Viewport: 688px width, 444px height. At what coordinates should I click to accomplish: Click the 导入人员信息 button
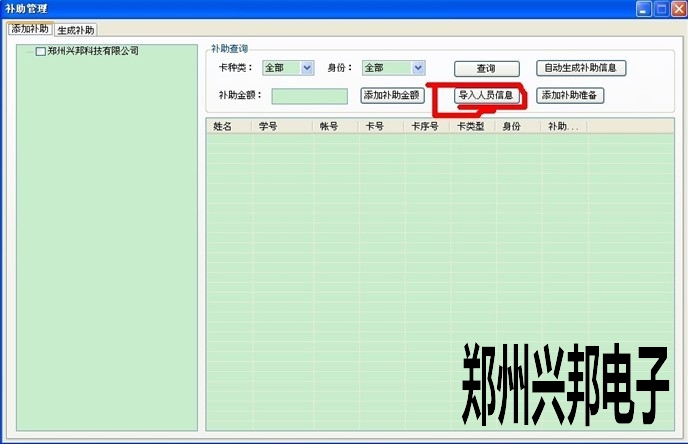[487, 95]
